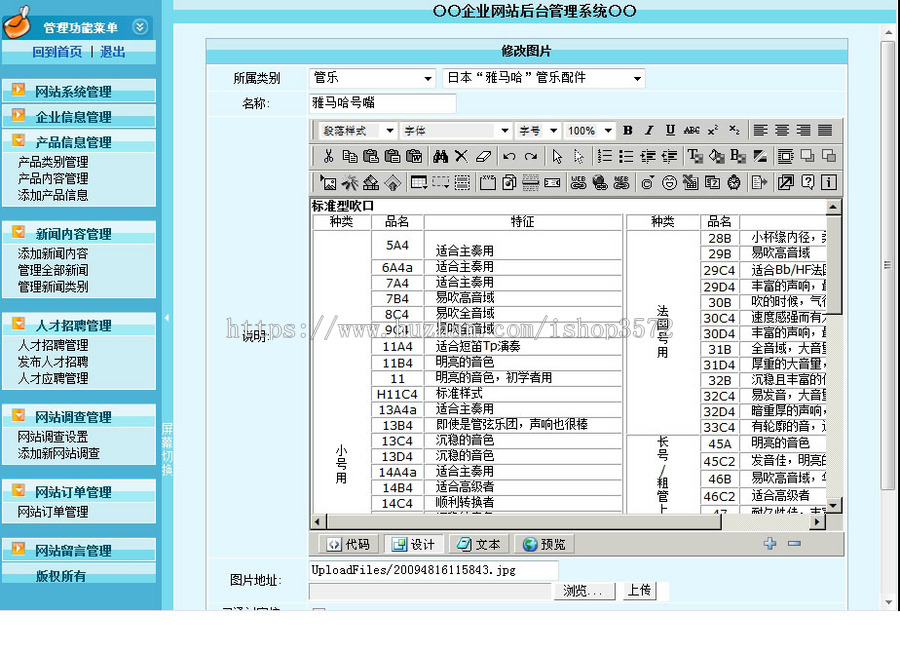This screenshot has height=653, width=900.
Task: Apply subscript x₂ formatting
Action: (x=734, y=130)
